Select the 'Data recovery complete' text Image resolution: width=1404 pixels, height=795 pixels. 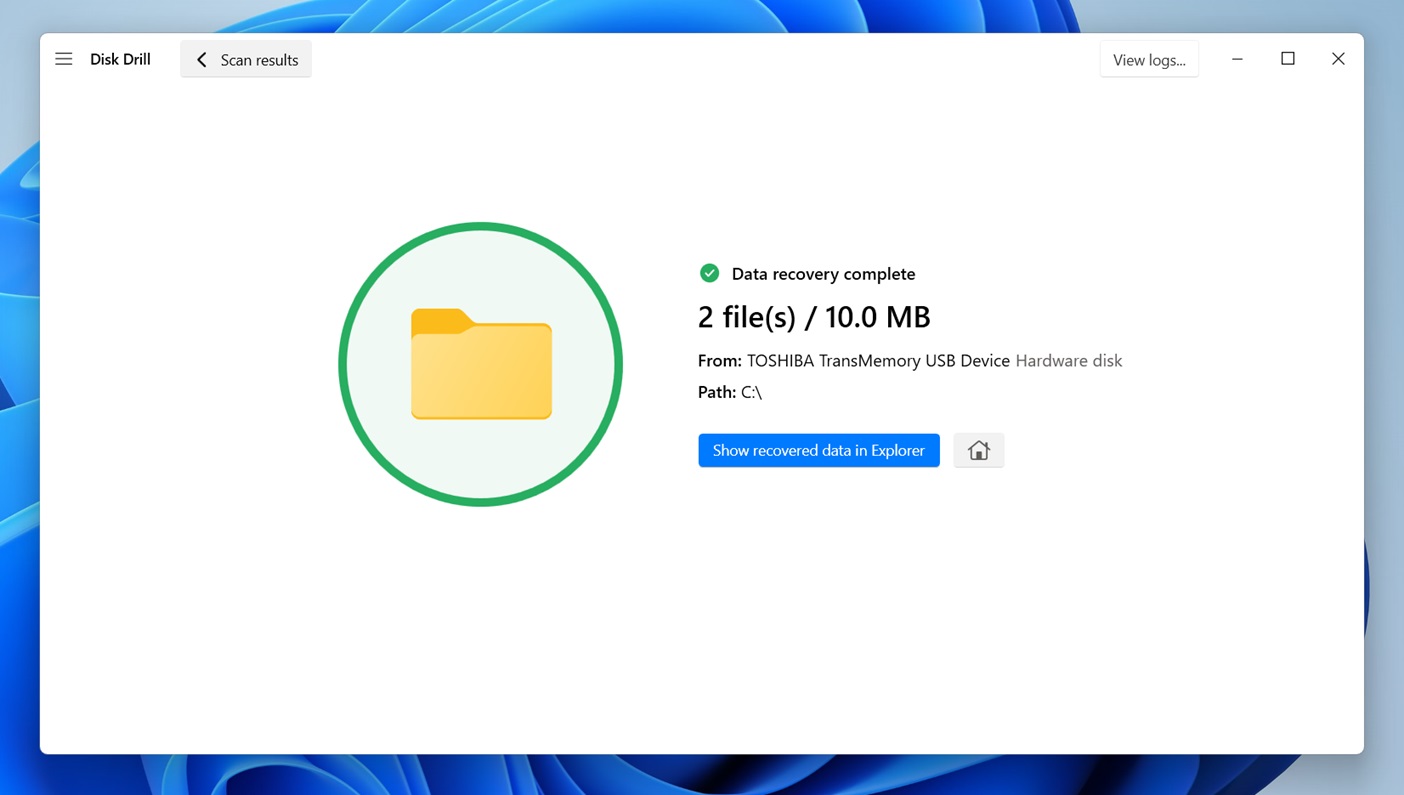pos(823,274)
